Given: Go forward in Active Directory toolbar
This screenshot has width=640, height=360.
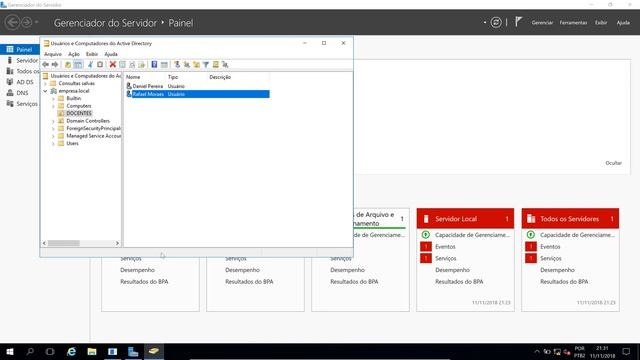Looking at the screenshot, I should (x=55, y=64).
